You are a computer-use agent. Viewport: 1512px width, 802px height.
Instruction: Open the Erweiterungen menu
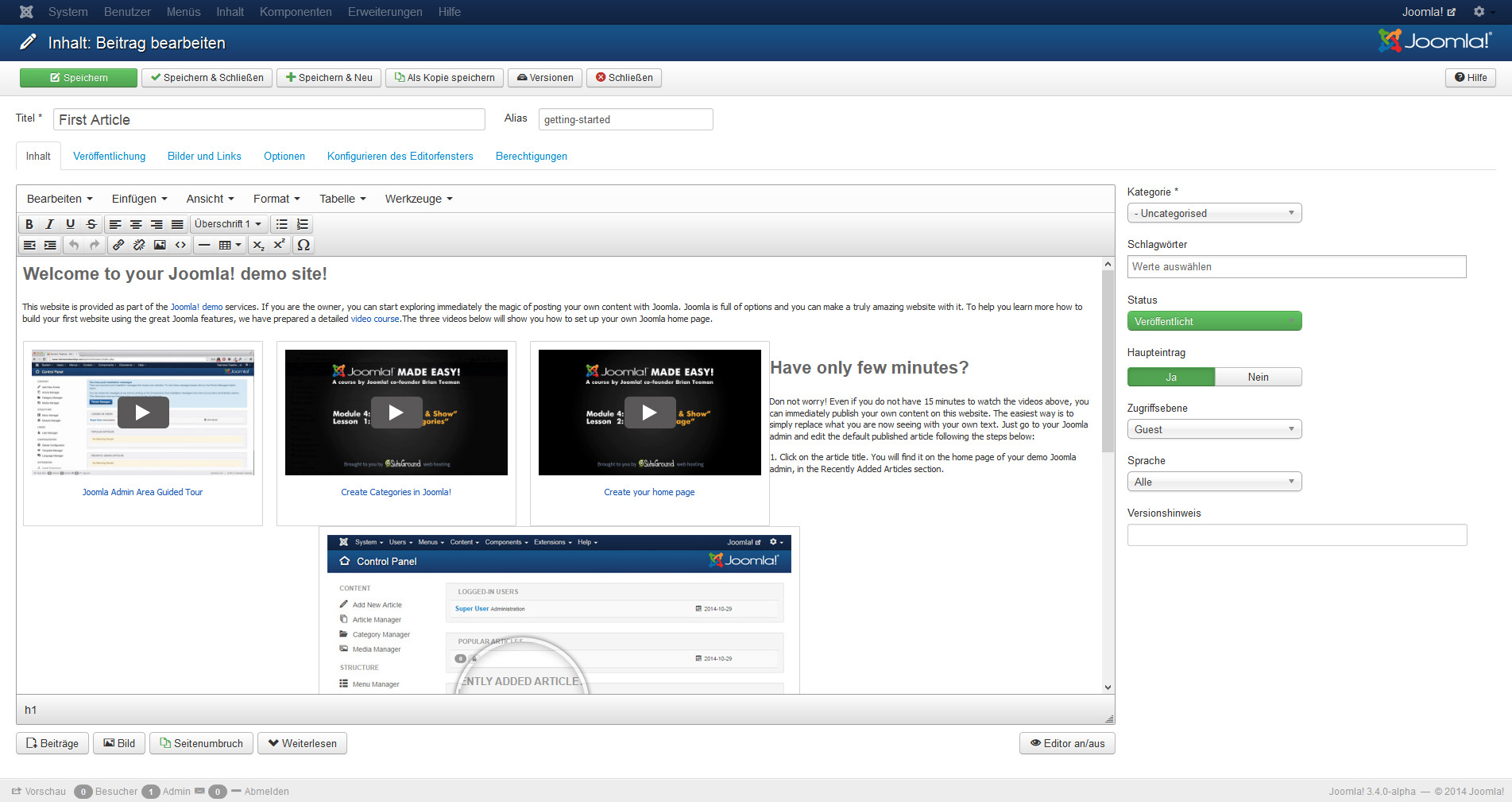tap(385, 12)
